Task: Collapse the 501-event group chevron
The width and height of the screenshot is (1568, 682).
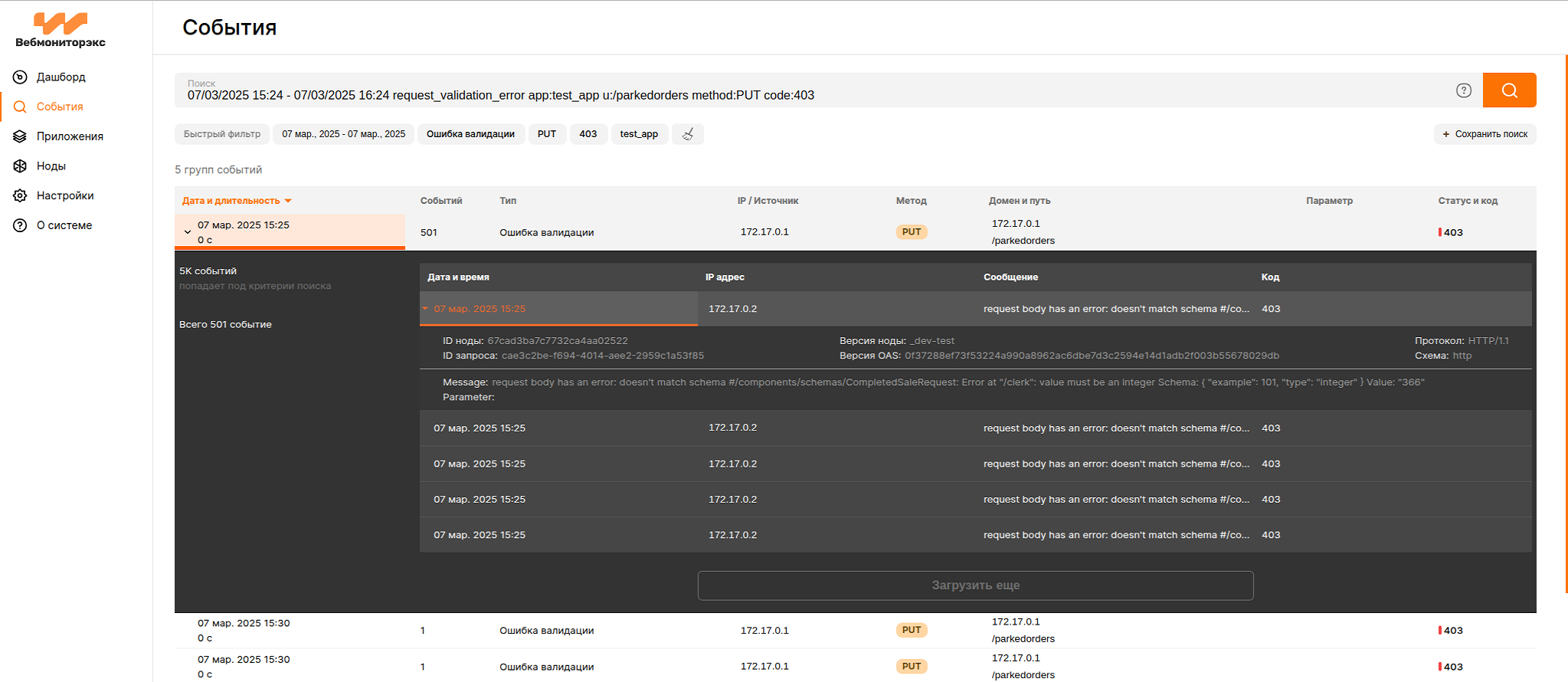Action: pyautogui.click(x=188, y=232)
